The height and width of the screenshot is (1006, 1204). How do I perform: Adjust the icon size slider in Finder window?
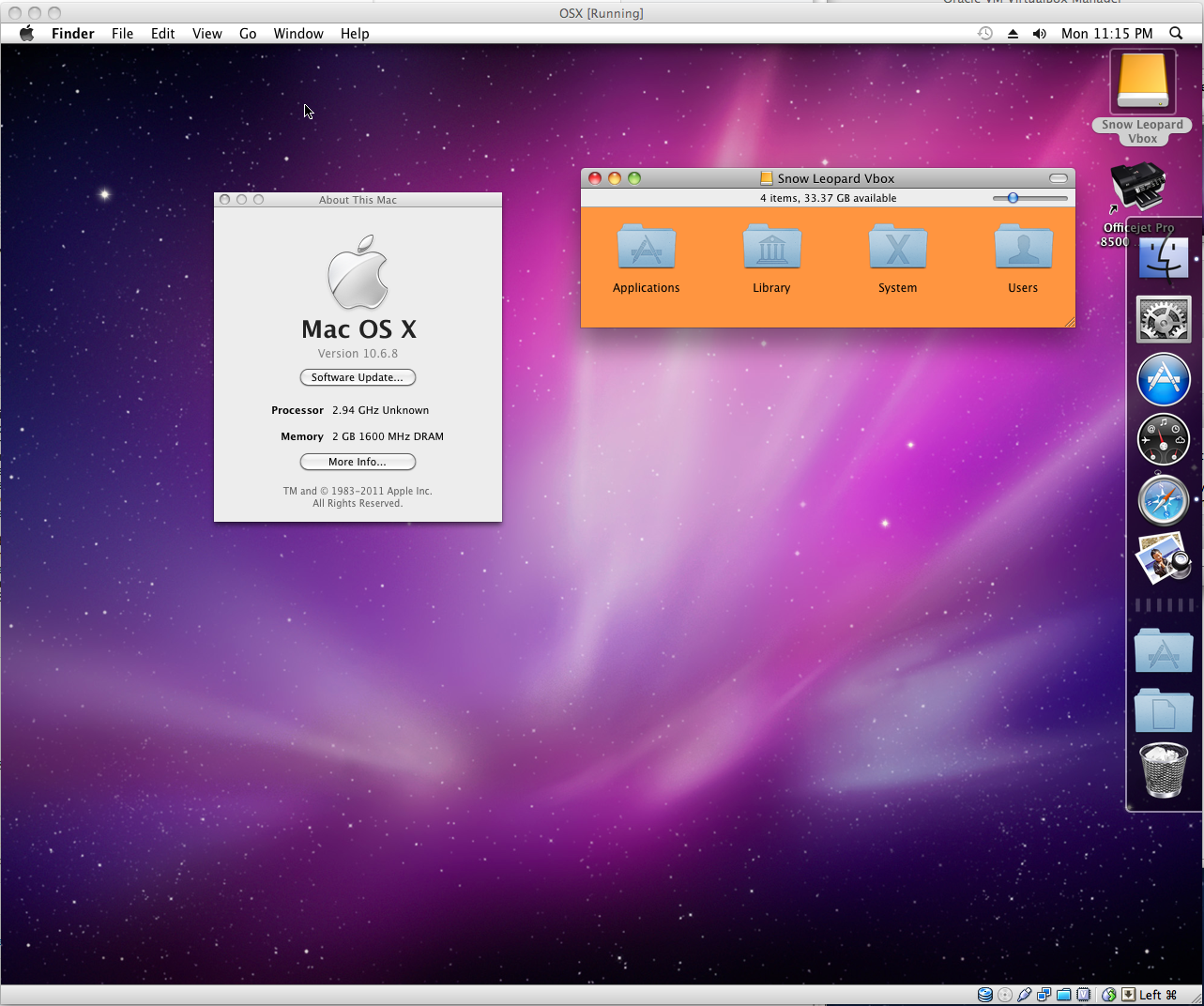tap(1013, 198)
